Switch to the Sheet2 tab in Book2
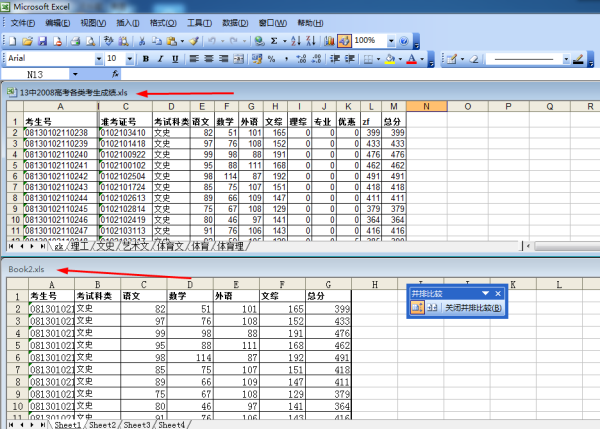600x429 pixels. click(x=103, y=425)
